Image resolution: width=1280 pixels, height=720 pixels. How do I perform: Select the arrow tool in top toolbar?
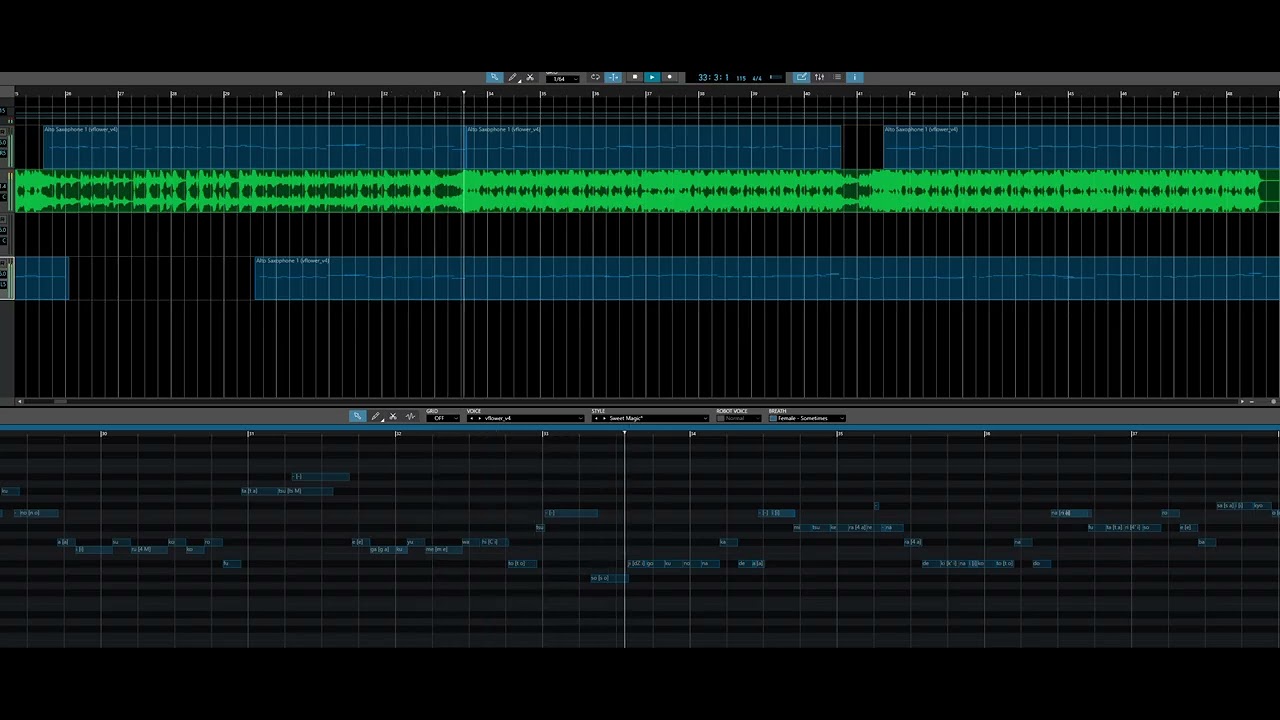coord(494,77)
